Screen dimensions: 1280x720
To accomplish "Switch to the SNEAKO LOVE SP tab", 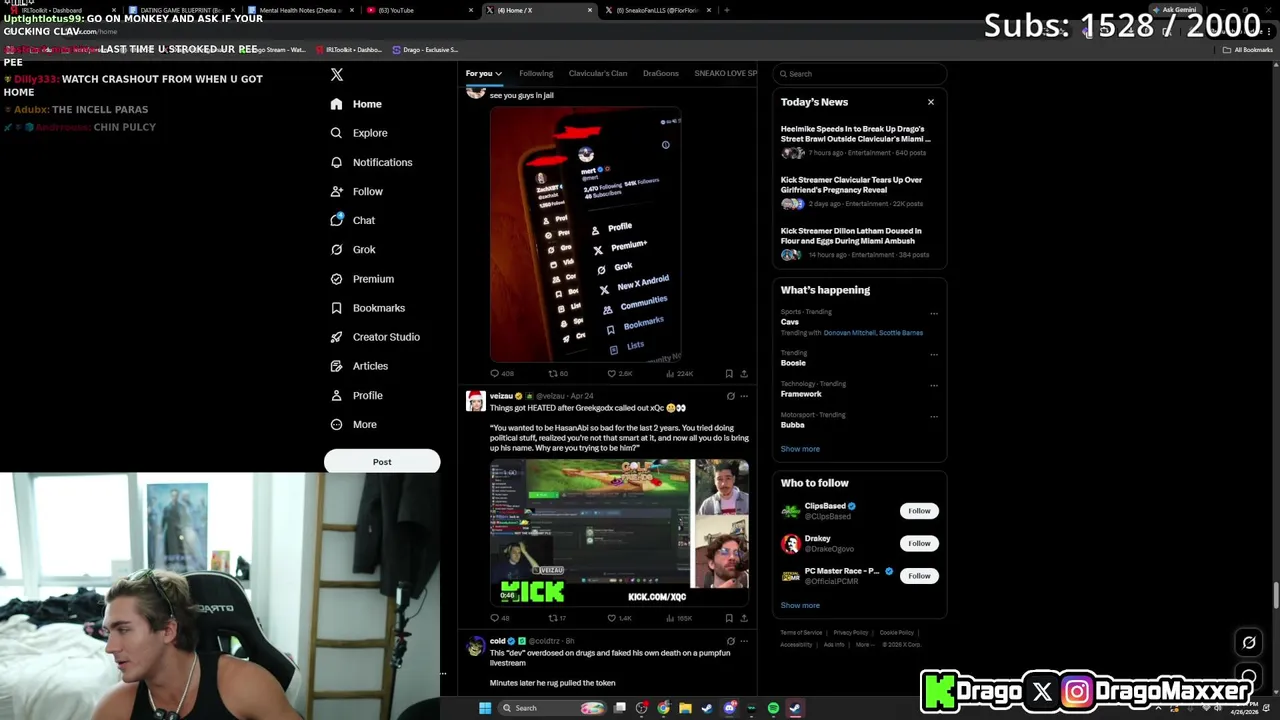I will 725,73.
